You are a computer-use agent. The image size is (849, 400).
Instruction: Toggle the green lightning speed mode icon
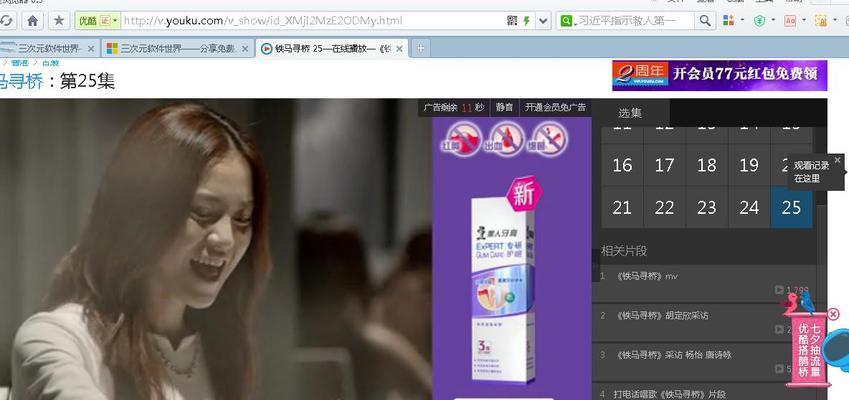click(526, 21)
